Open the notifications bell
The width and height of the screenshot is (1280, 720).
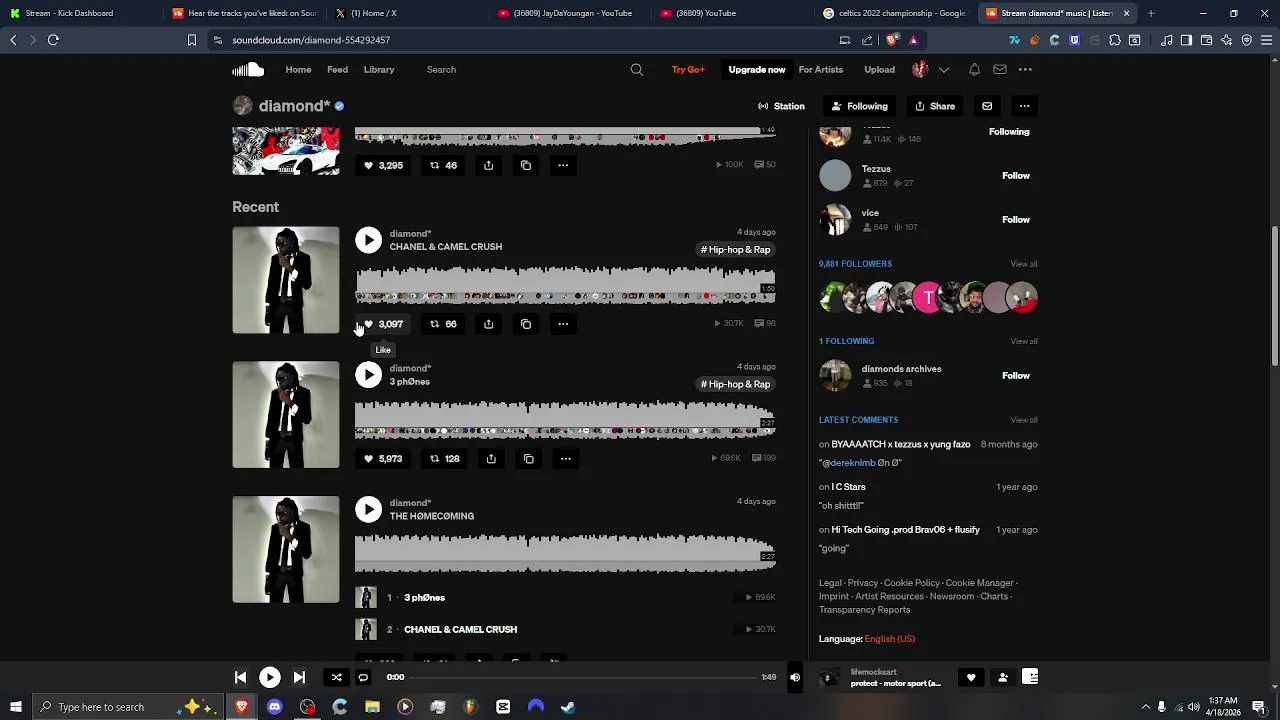coord(974,70)
